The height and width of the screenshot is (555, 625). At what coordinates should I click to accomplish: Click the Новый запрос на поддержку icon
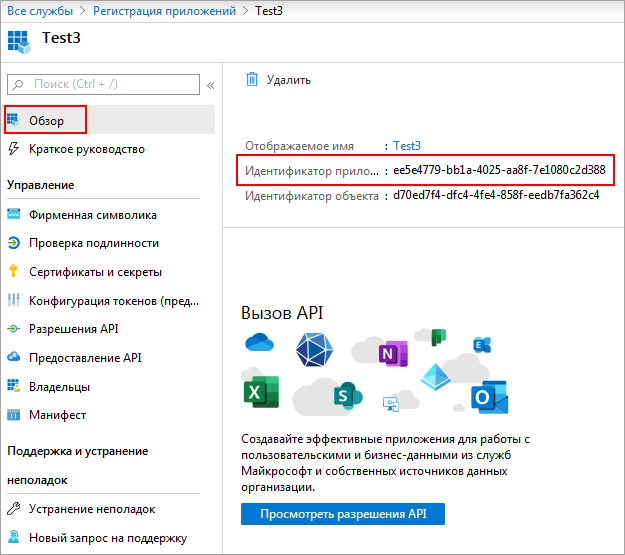13,538
